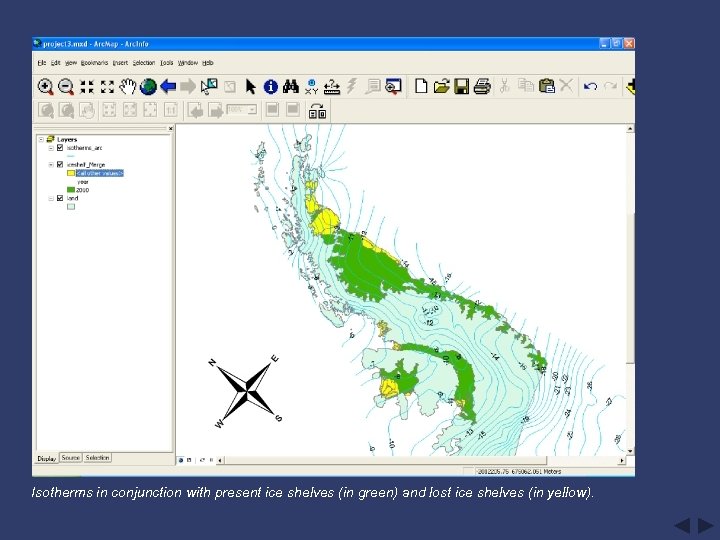Switch to the Source tab
The width and height of the screenshot is (720, 540).
[70, 458]
